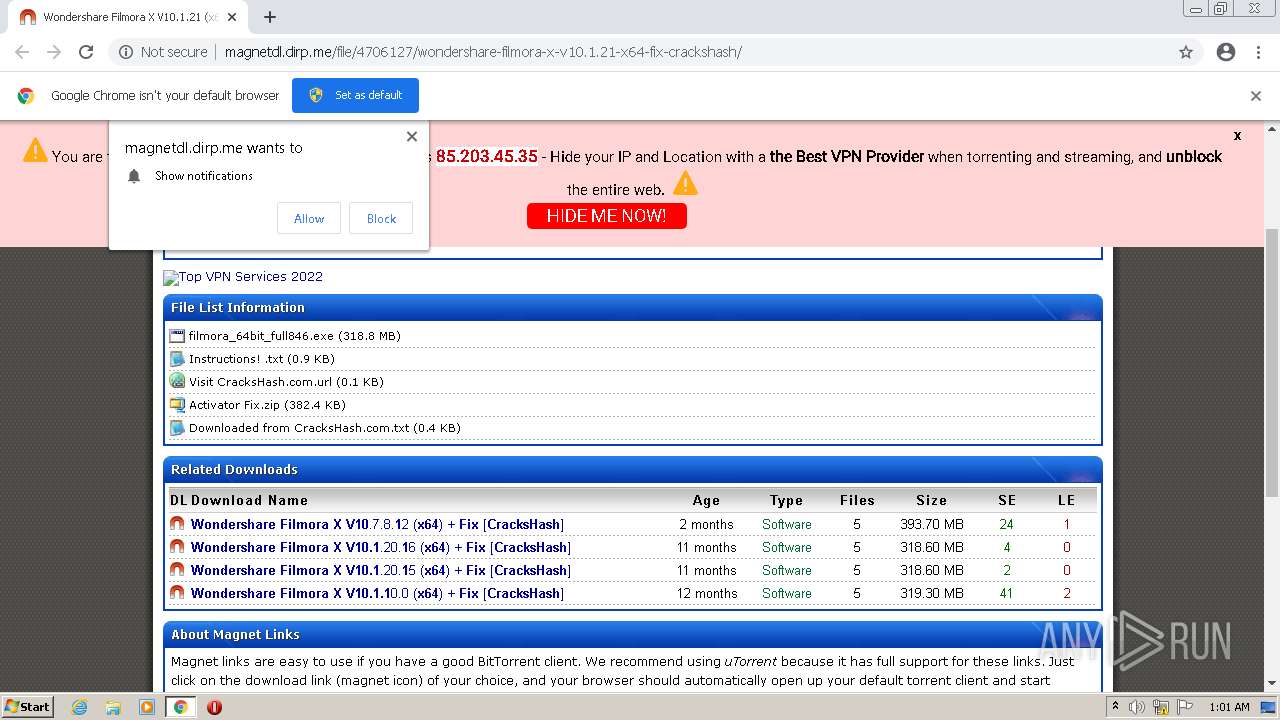Open Internet Explorer from the taskbar
The image size is (1280, 720).
[x=80, y=707]
